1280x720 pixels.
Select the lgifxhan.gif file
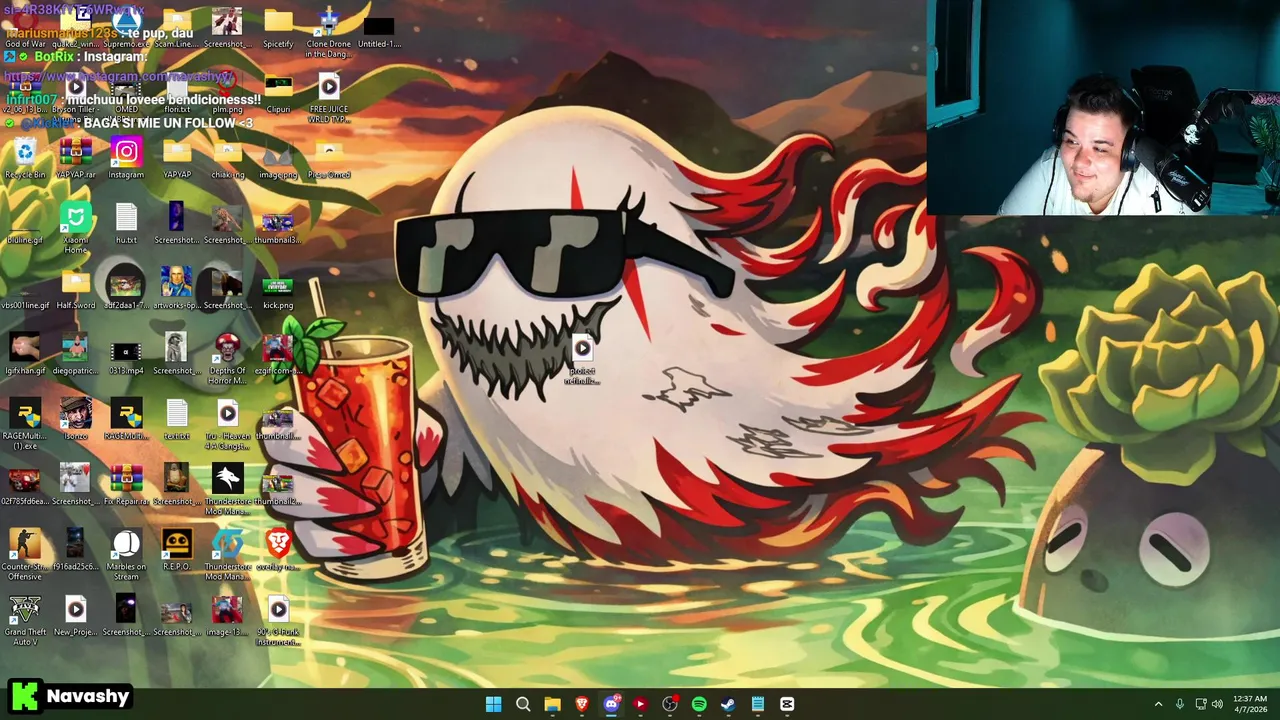[x=25, y=355]
